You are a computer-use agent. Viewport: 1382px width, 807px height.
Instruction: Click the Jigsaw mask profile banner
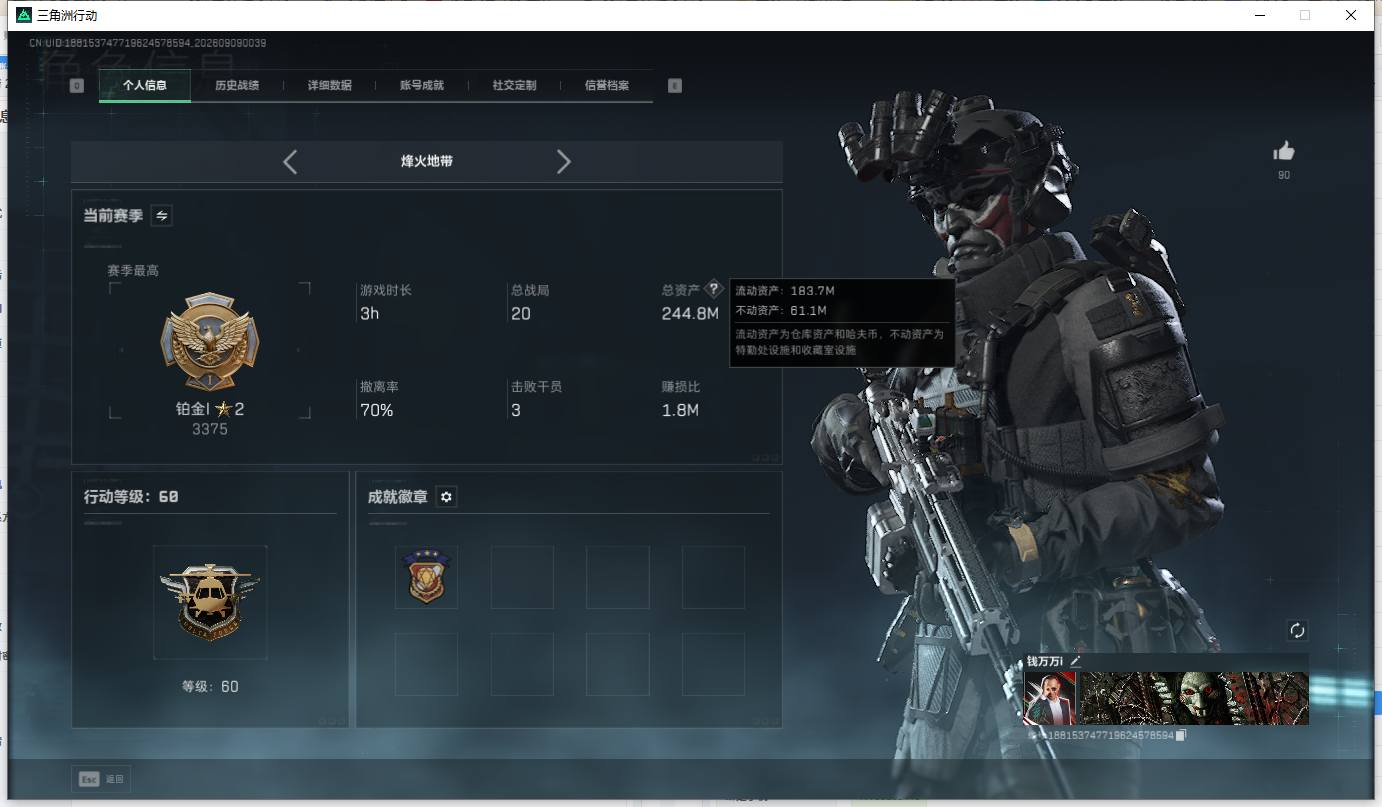[1194, 698]
